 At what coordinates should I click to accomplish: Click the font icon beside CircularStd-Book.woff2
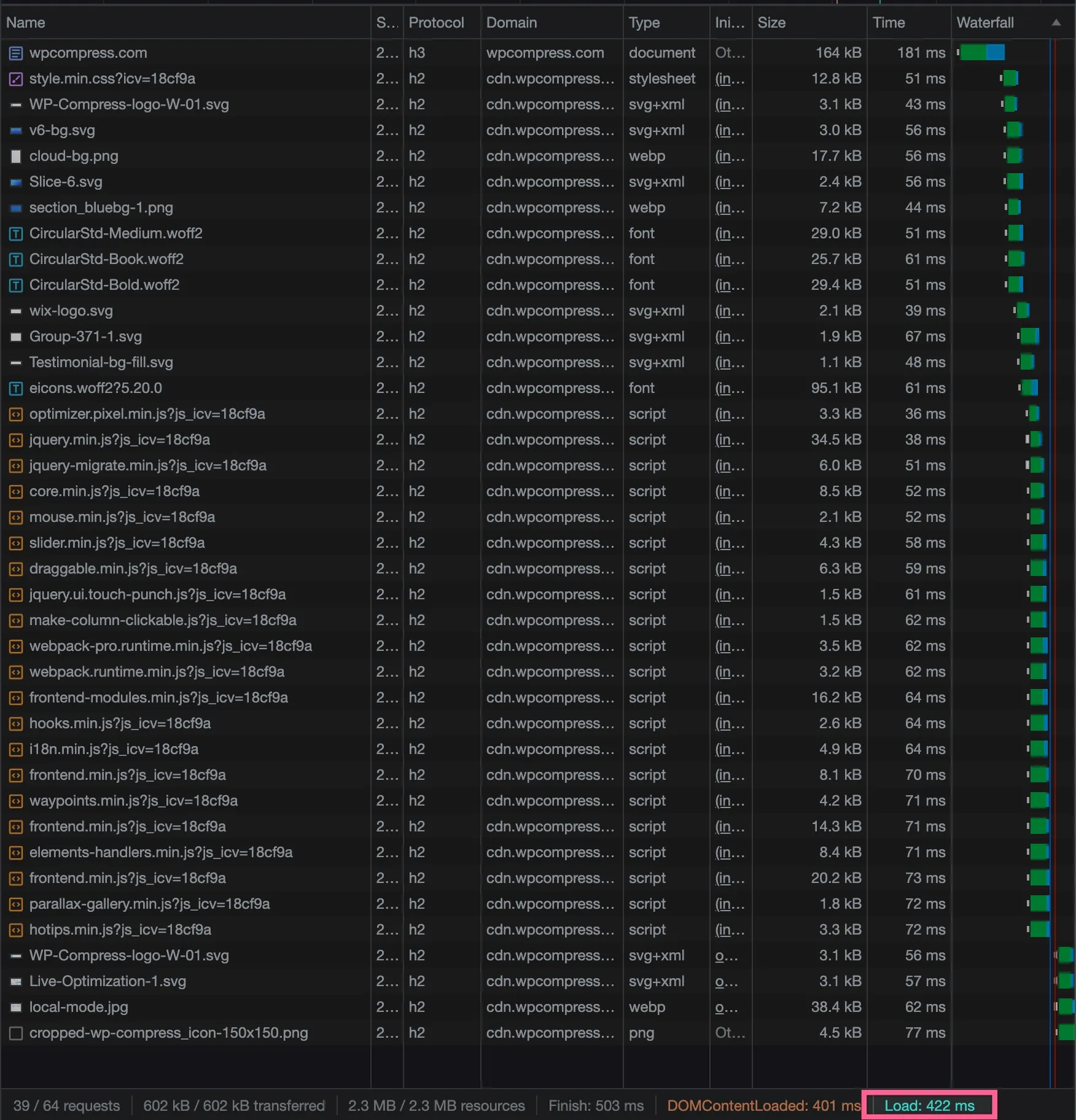tap(16, 260)
